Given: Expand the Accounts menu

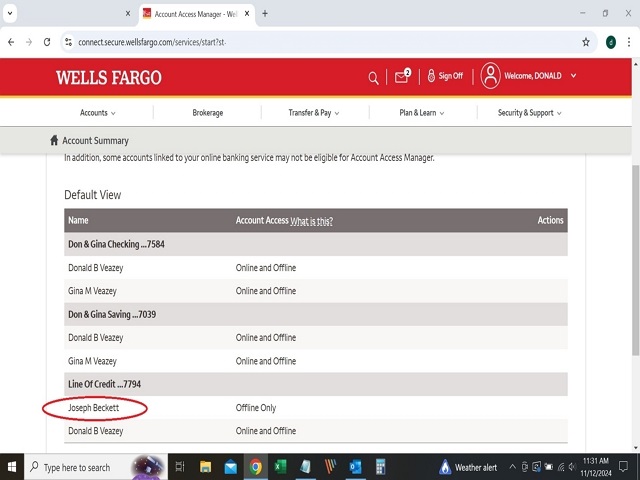Looking at the screenshot, I should point(98,113).
